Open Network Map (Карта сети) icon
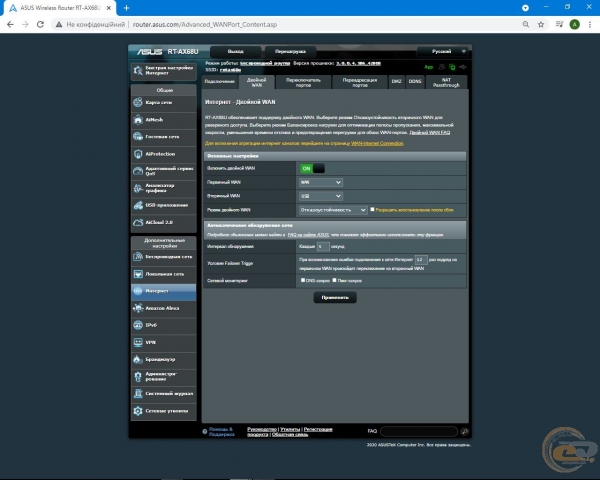600x480 pixels. [138, 102]
